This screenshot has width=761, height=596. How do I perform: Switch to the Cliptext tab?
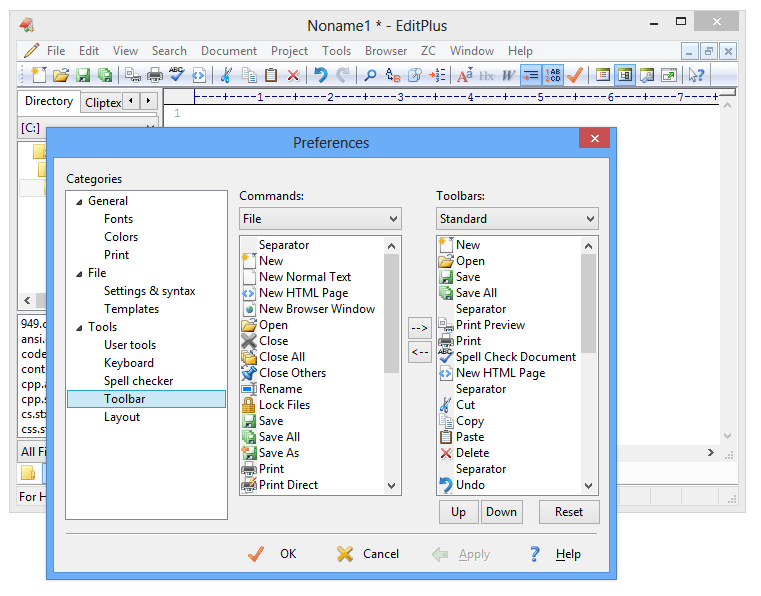(102, 102)
